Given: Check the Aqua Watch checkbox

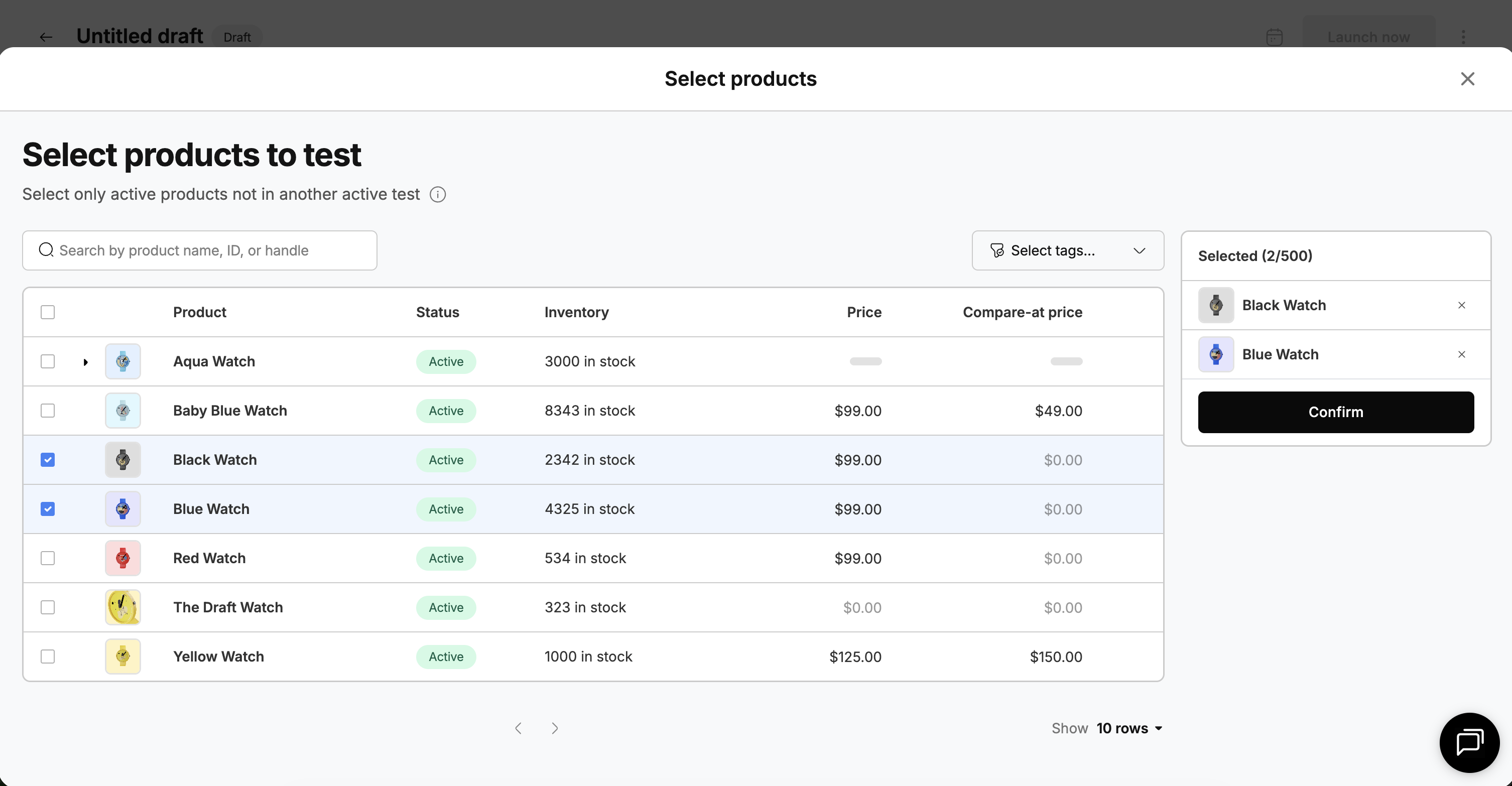Looking at the screenshot, I should [x=48, y=361].
